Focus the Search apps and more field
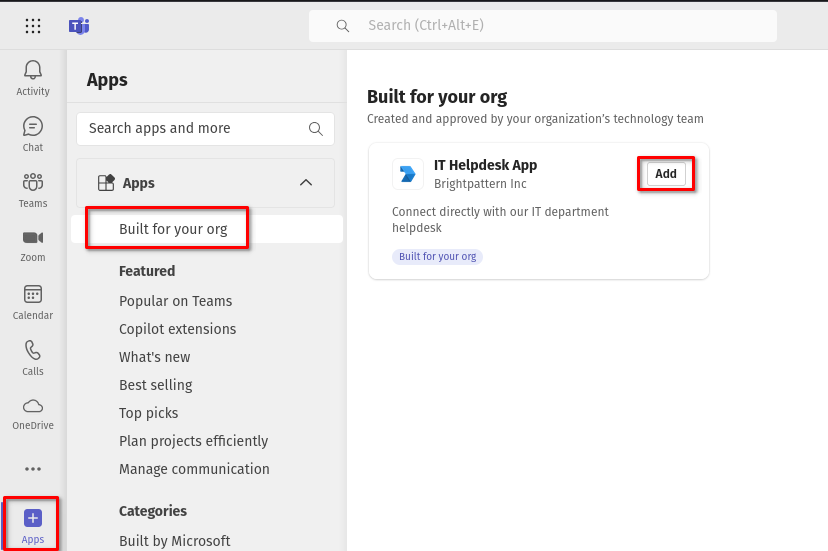Screen dimensions: 828x551 pyautogui.click(x=205, y=128)
